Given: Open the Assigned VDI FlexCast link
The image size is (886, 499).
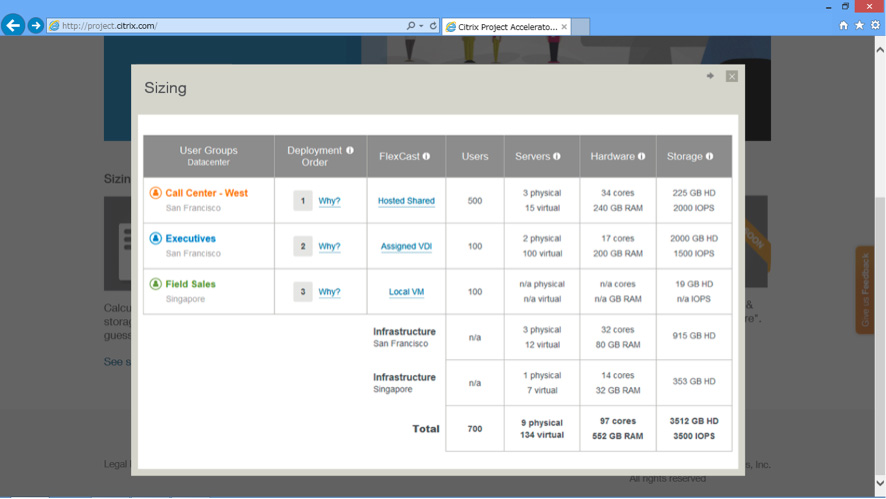Looking at the screenshot, I should 406,246.
